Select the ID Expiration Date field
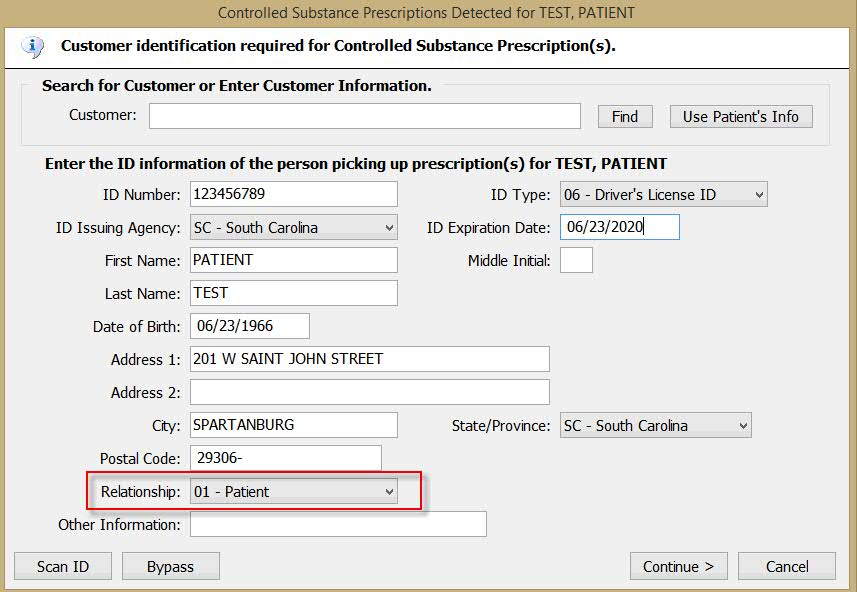The height and width of the screenshot is (592, 857). (x=619, y=227)
